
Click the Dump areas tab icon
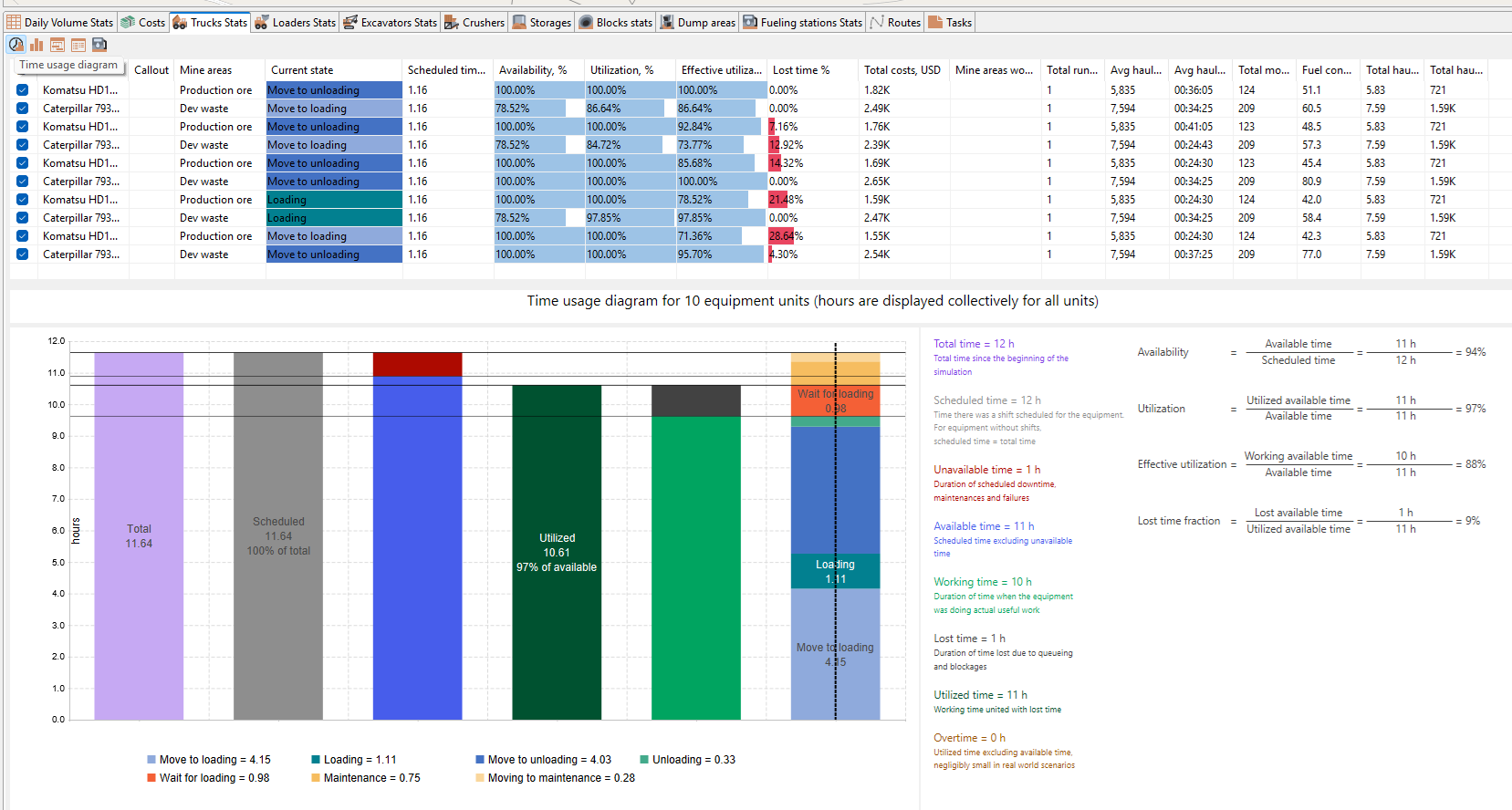point(667,22)
